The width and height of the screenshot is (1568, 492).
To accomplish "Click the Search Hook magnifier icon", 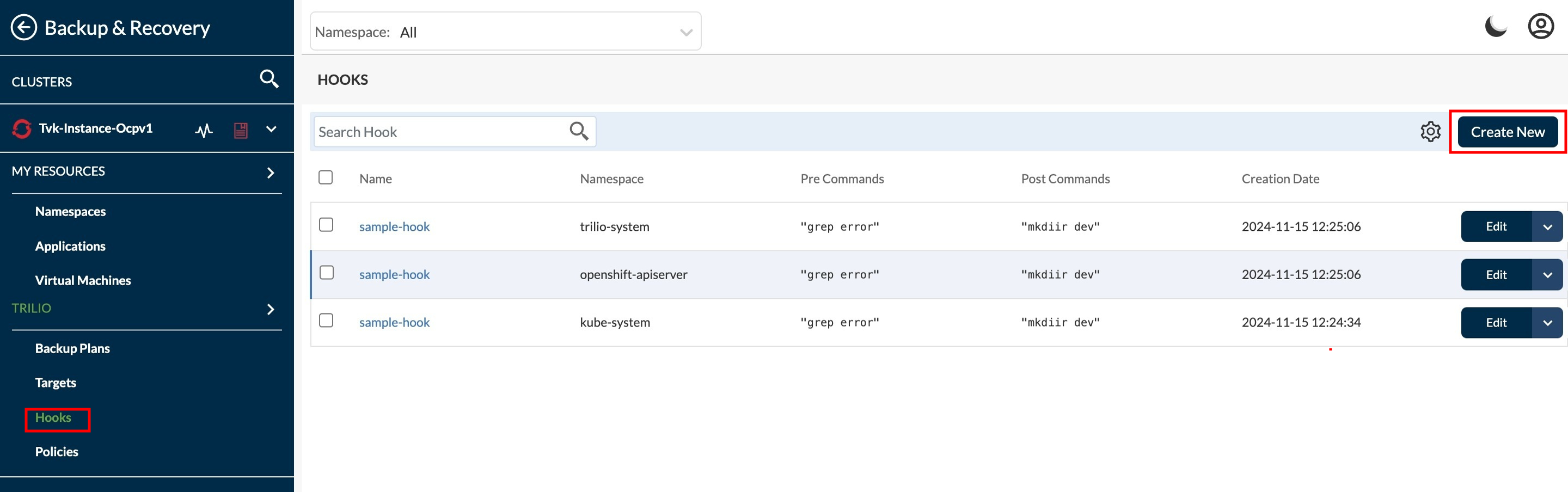I will [578, 131].
